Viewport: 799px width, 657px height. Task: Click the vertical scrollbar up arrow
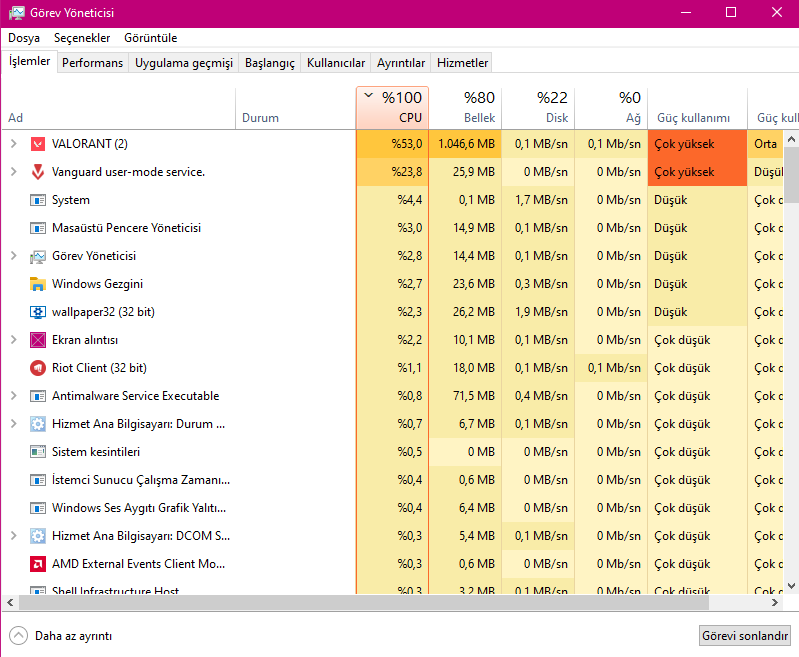point(791,139)
